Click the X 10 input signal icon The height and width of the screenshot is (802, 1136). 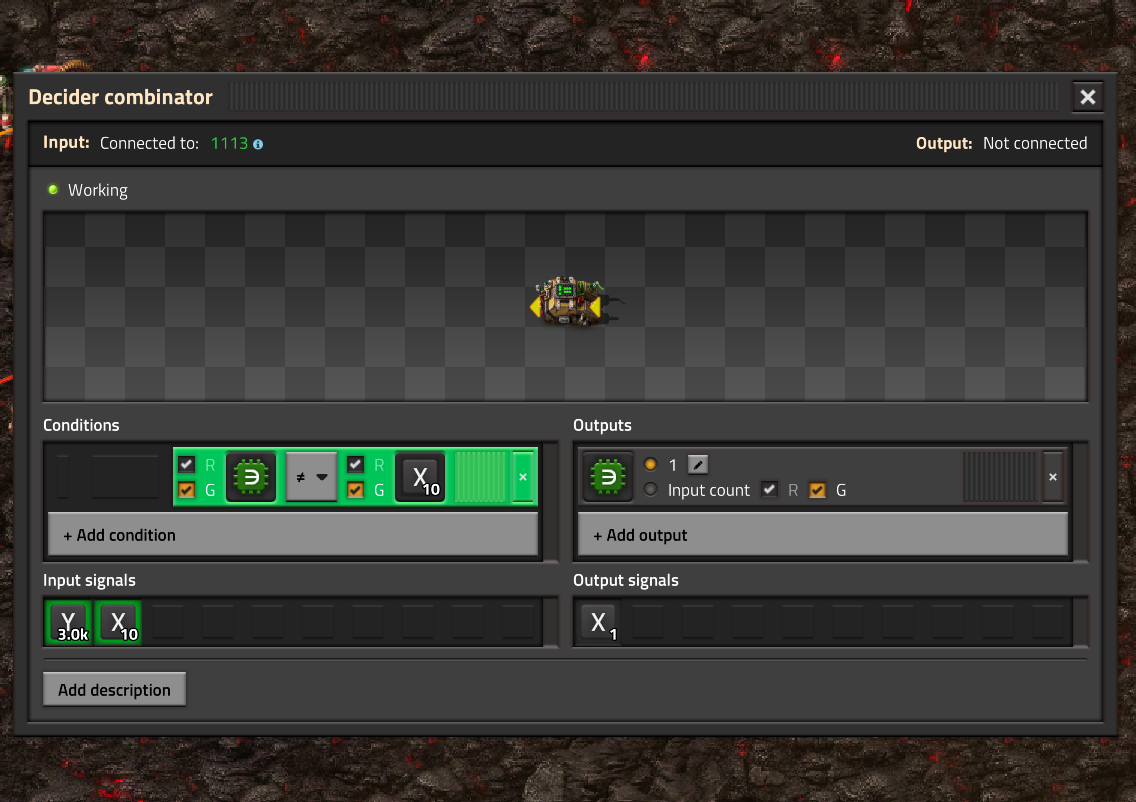pyautogui.click(x=118, y=622)
